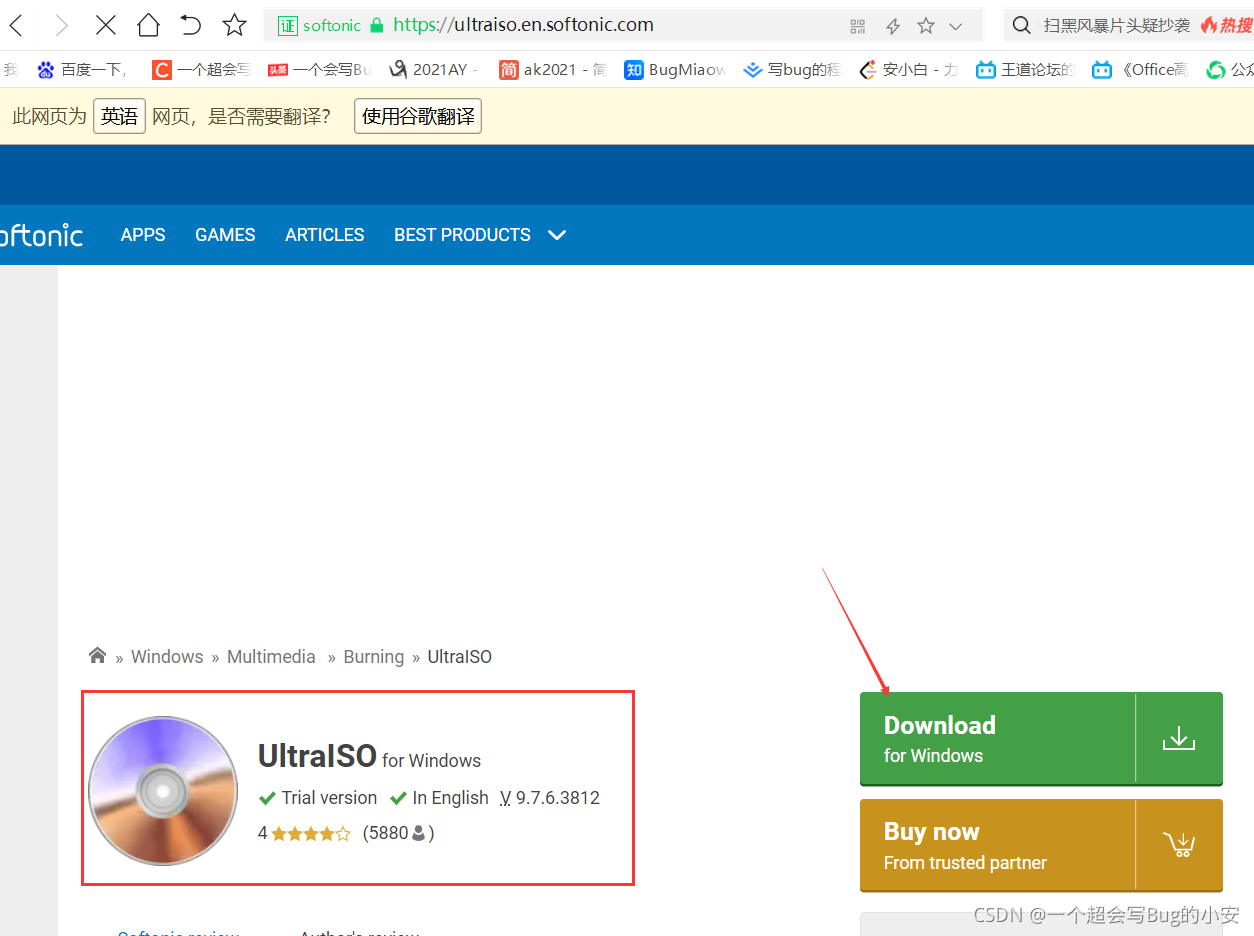
Task: Click the search box showing 扫黑风暴片头疑抄袭
Action: [1116, 25]
